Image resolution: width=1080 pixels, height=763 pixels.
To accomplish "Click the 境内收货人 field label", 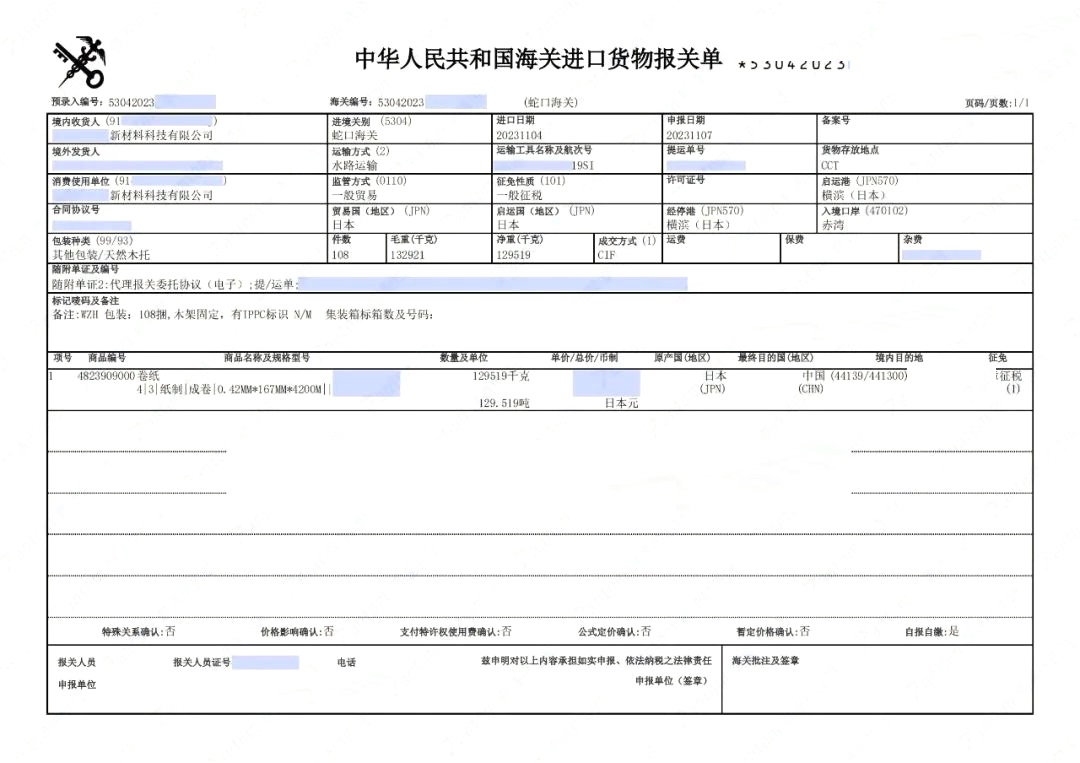I will click(x=76, y=122).
